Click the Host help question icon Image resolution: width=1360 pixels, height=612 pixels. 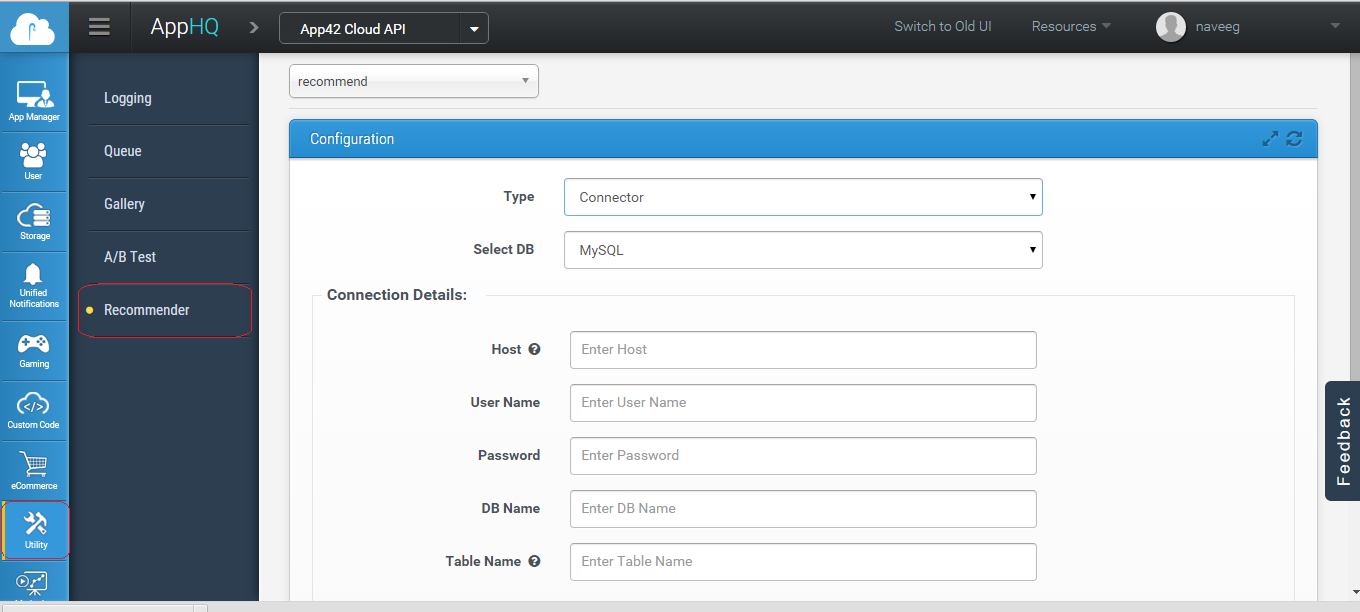tap(534, 349)
